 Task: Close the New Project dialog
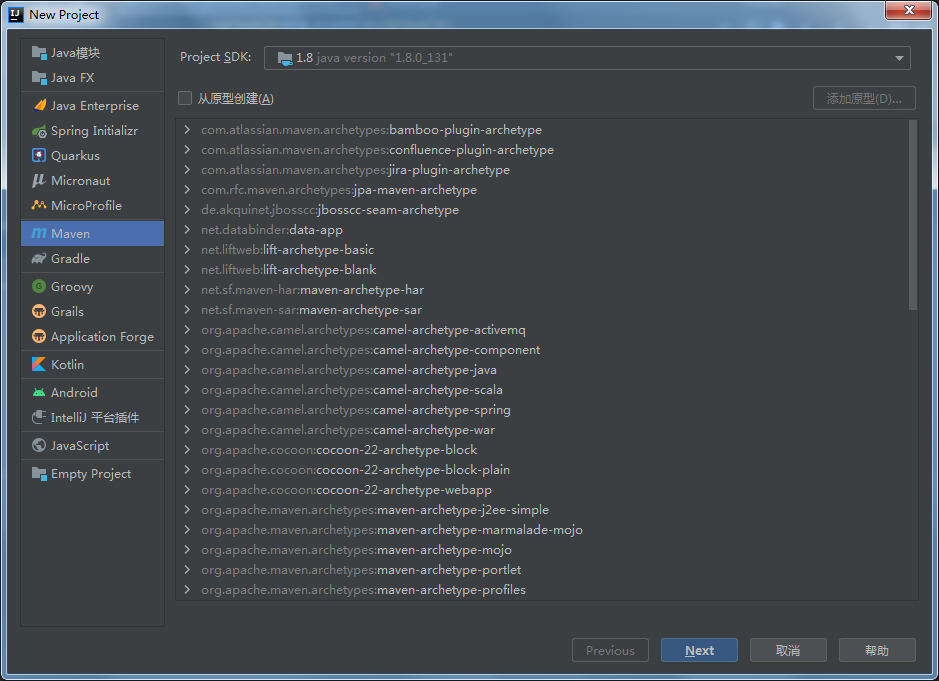coord(908,10)
